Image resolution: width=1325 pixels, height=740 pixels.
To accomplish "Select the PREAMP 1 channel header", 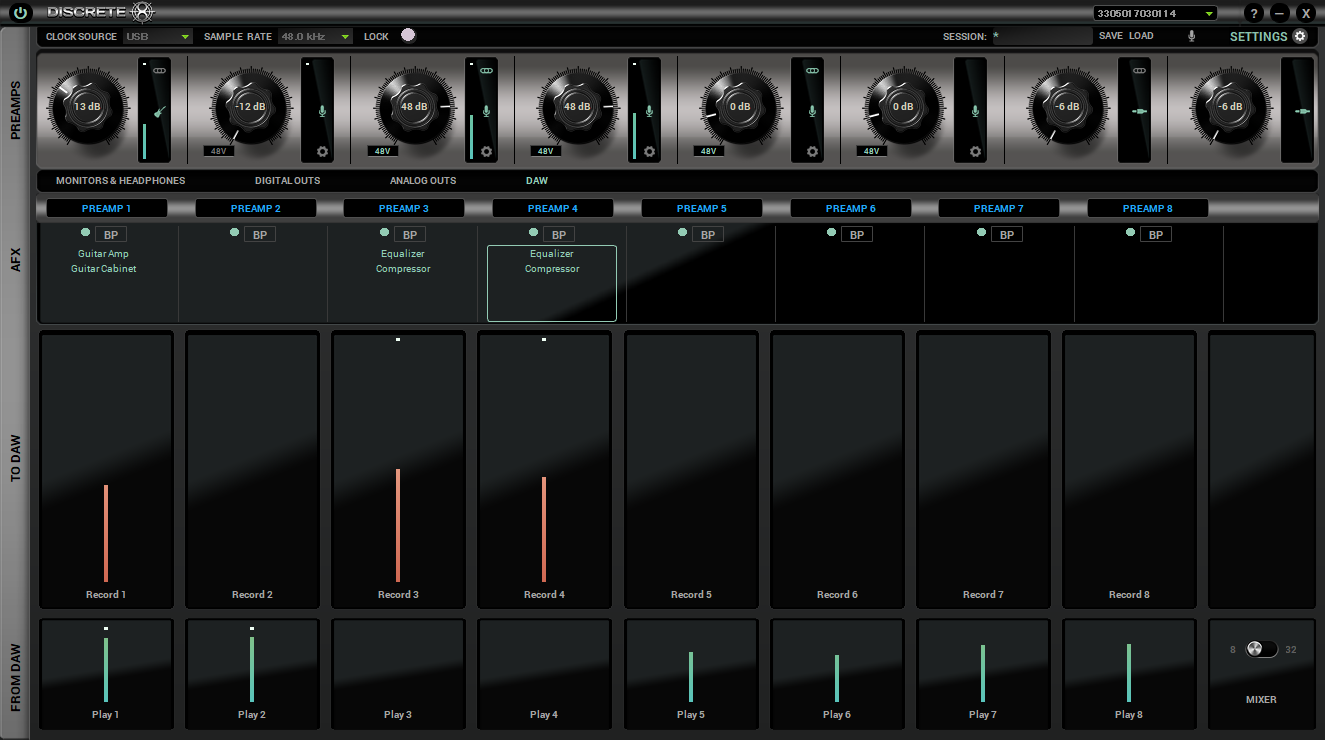I will tap(107, 208).
